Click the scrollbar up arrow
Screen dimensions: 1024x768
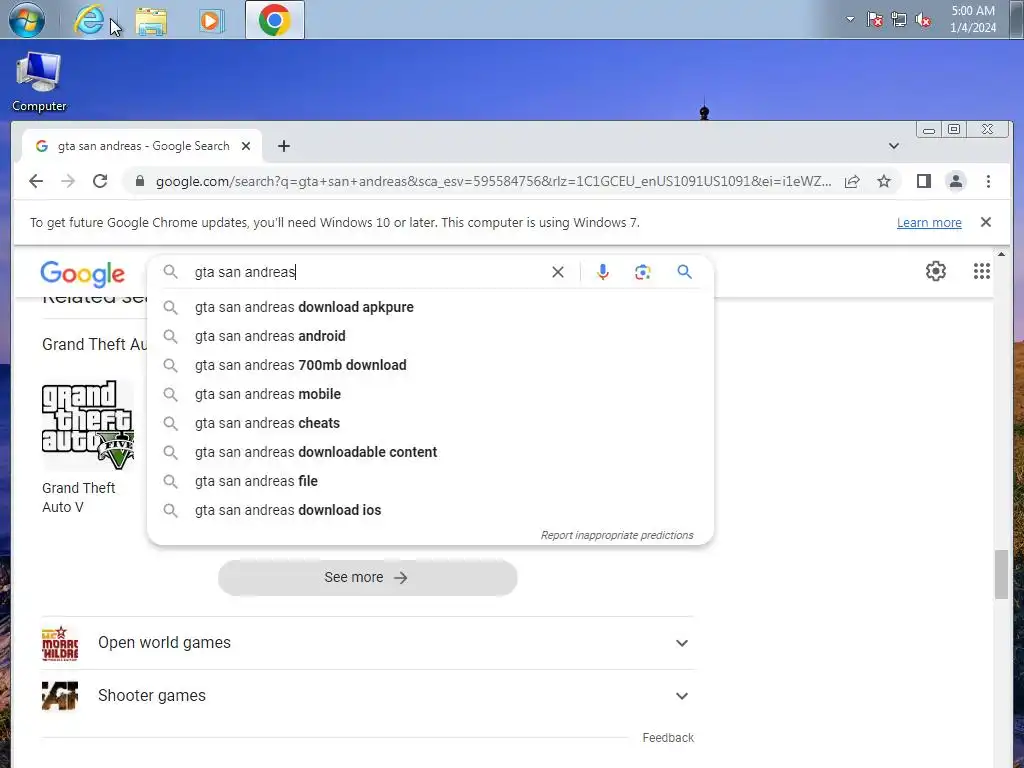click(x=1001, y=254)
